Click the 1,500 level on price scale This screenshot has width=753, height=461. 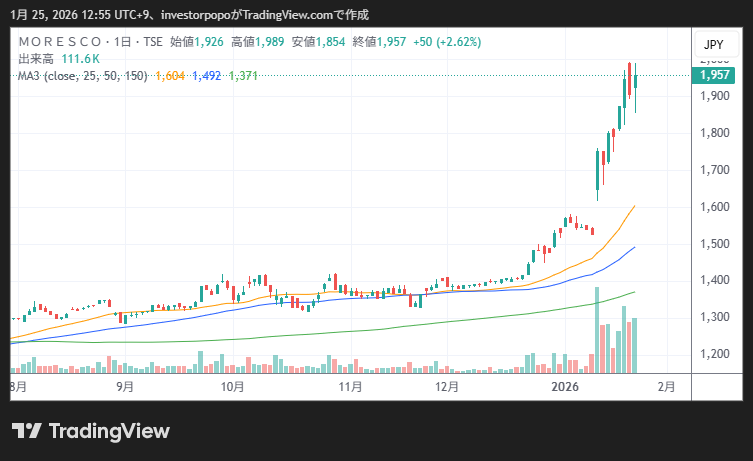pos(713,243)
